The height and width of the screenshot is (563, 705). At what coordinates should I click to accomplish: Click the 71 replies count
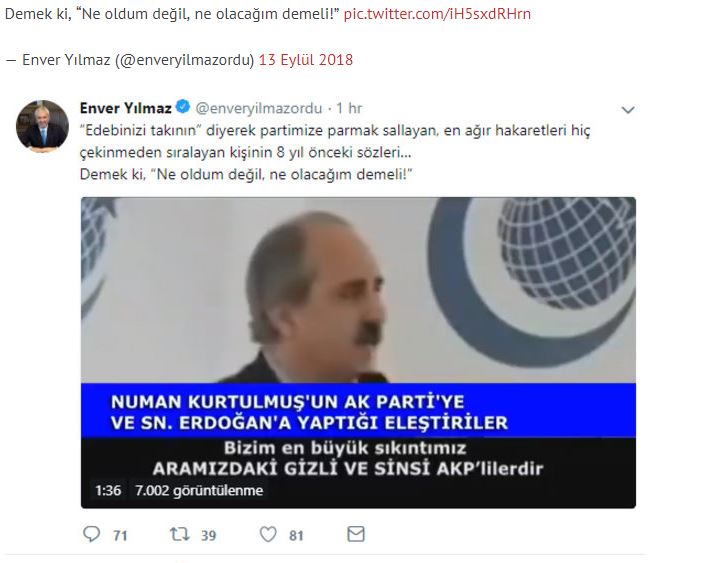[120, 536]
